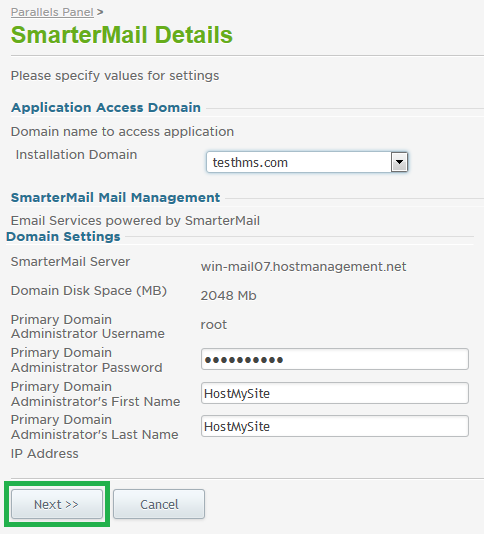Click the Domain Settings section heading
The image size is (484, 534).
tap(63, 236)
